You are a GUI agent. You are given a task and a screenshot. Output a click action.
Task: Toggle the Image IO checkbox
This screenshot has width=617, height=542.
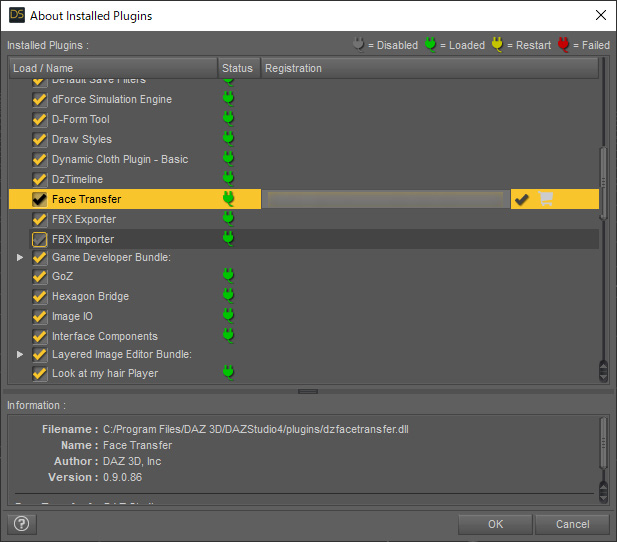(40, 316)
